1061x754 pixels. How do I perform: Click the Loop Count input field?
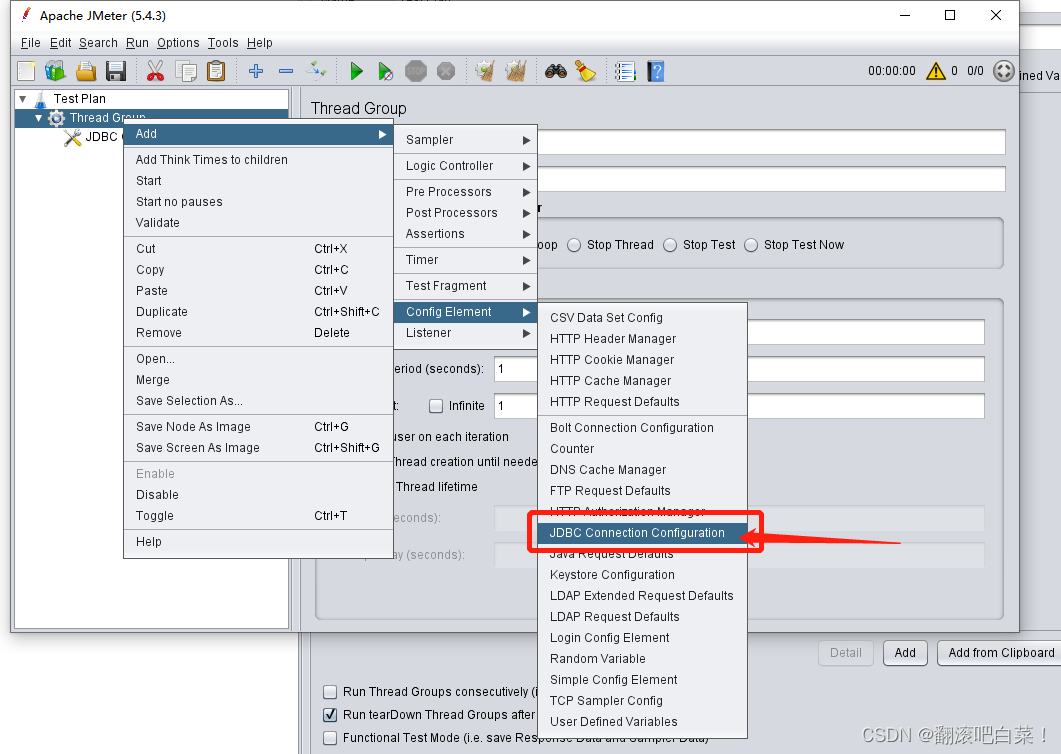click(739, 406)
